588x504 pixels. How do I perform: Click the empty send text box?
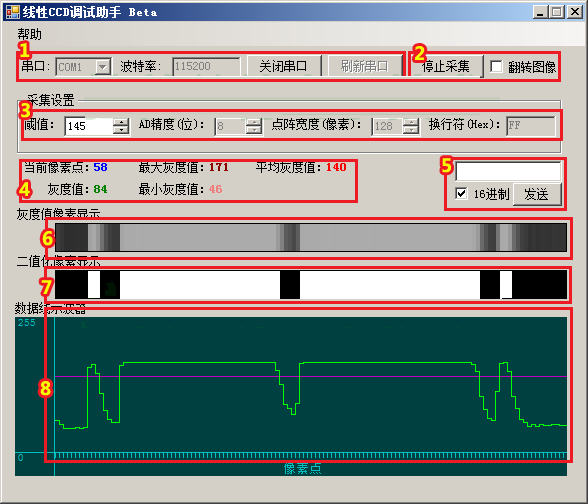click(508, 171)
